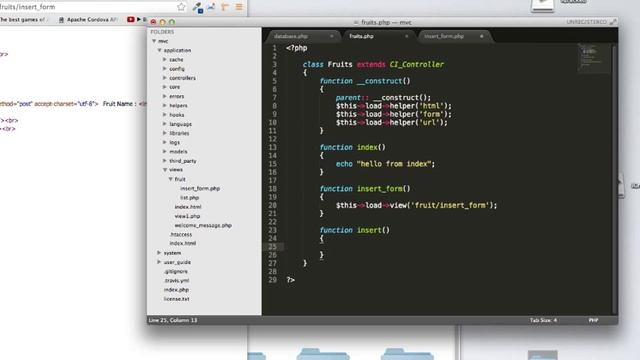Collapse the mvc root folder
The height and width of the screenshot is (360, 640).
pyautogui.click(x=154, y=41)
